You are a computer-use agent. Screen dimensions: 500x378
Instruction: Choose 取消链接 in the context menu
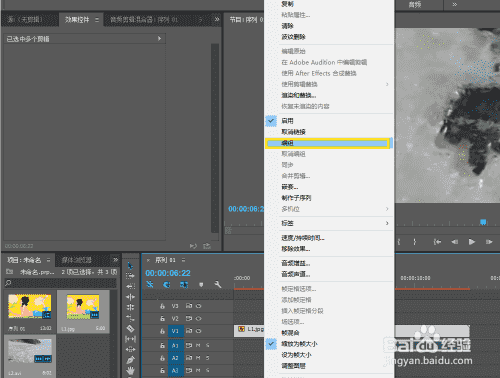click(328, 132)
